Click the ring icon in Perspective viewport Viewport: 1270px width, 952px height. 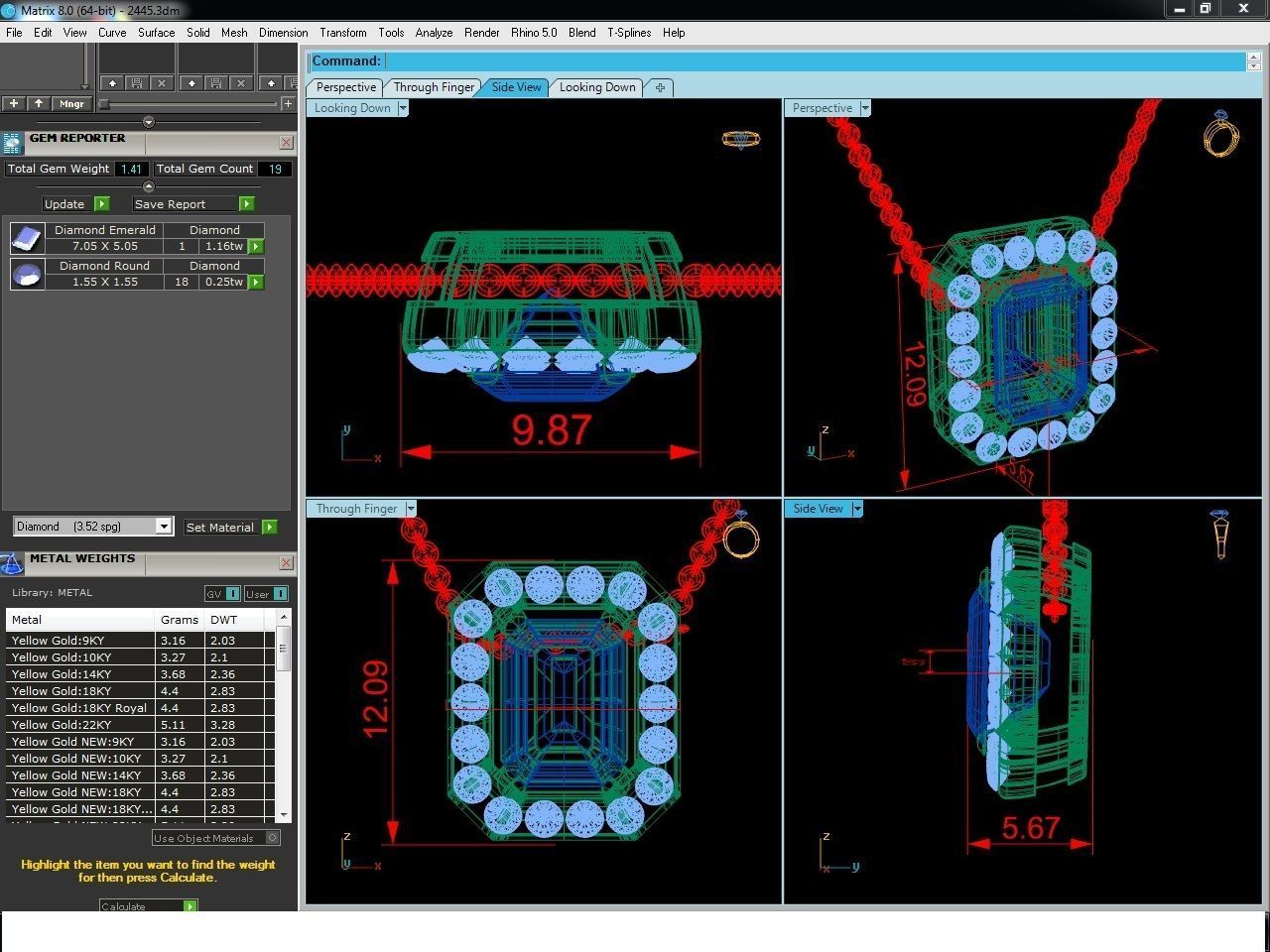(1221, 133)
